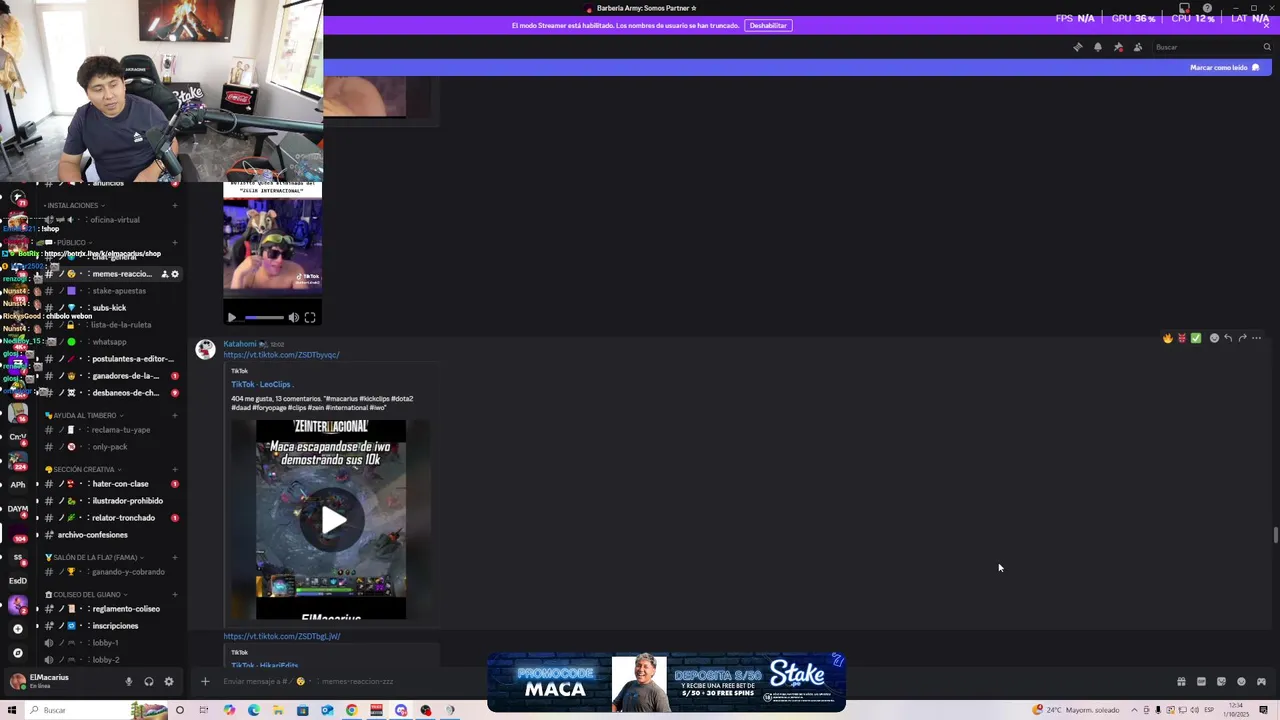Reply to Katahomi's message arrow icon
Screen dimensions: 1280x720
pos(1228,338)
